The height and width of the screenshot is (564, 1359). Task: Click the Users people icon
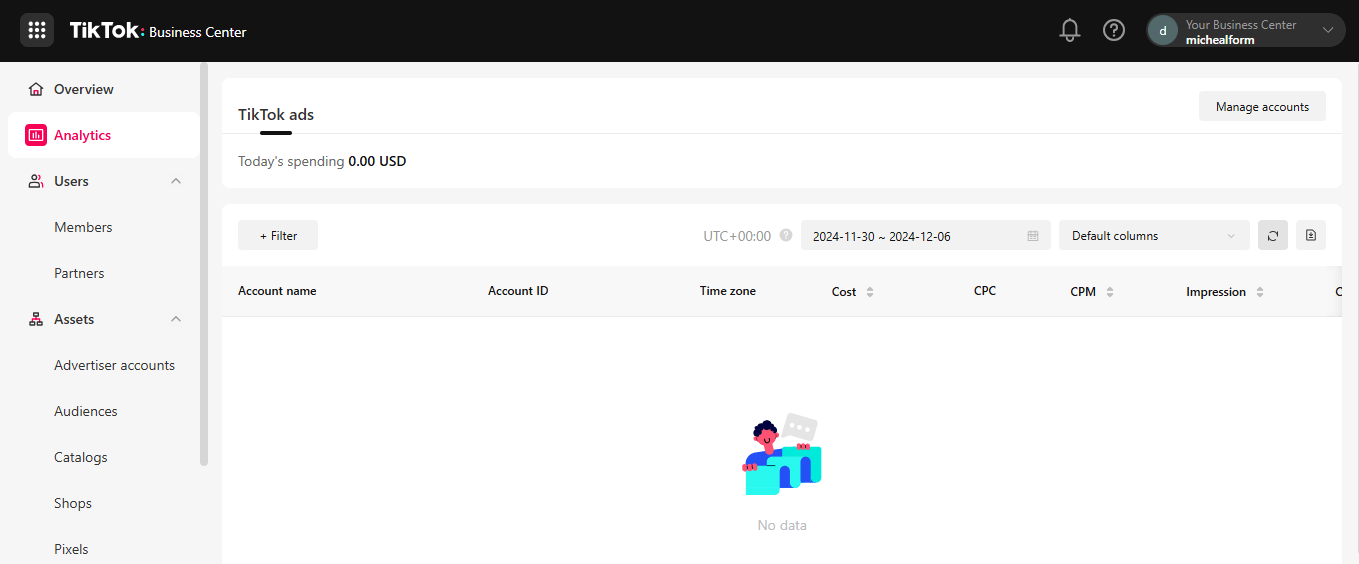click(36, 181)
